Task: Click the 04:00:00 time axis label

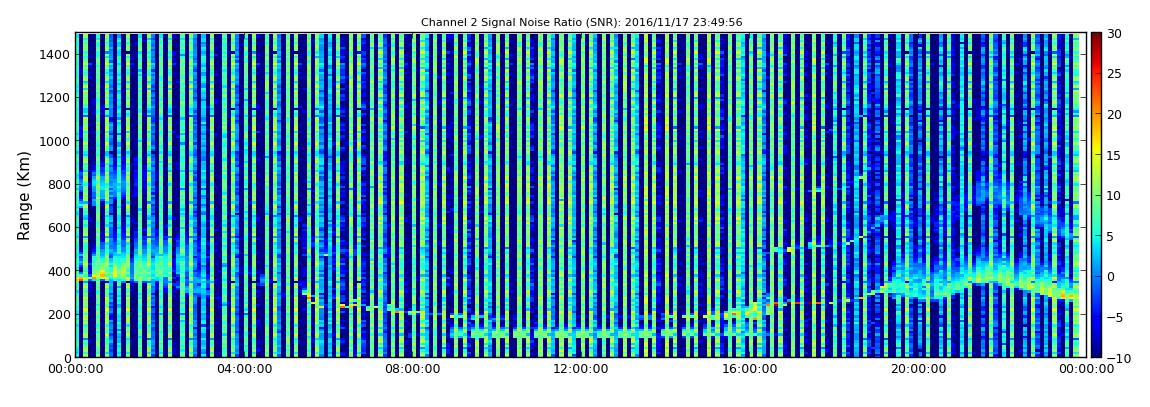Action: [x=243, y=370]
